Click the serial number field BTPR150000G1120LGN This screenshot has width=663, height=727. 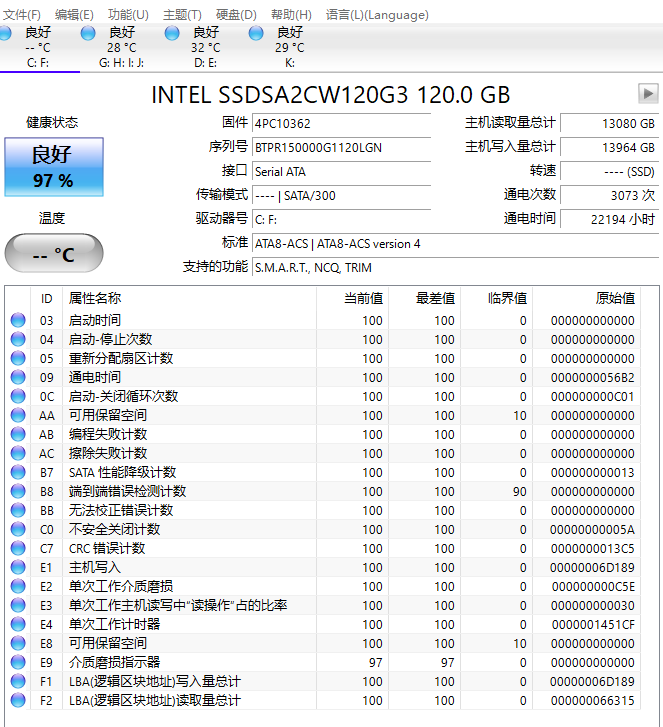[342, 148]
